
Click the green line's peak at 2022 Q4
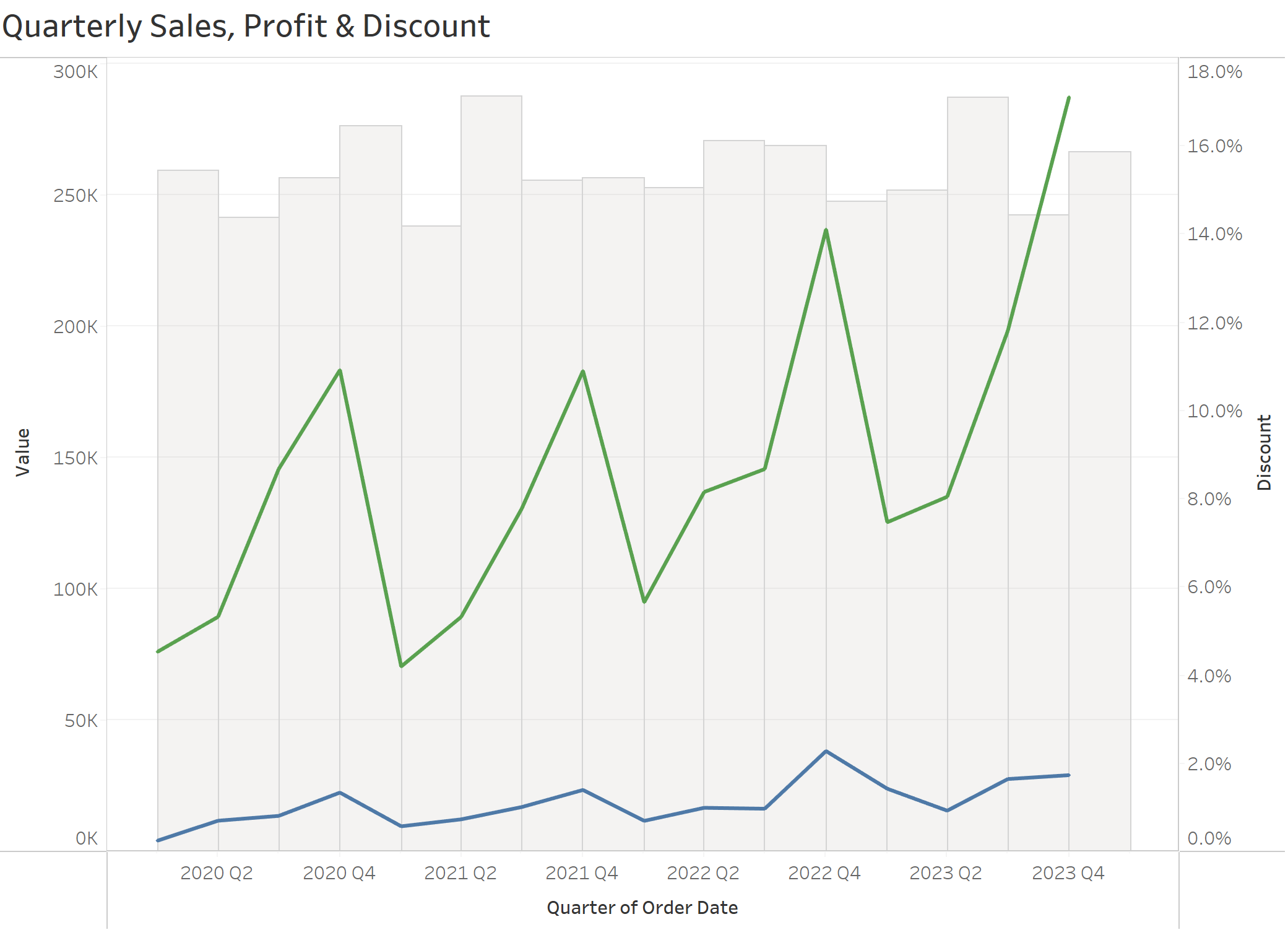coord(826,230)
